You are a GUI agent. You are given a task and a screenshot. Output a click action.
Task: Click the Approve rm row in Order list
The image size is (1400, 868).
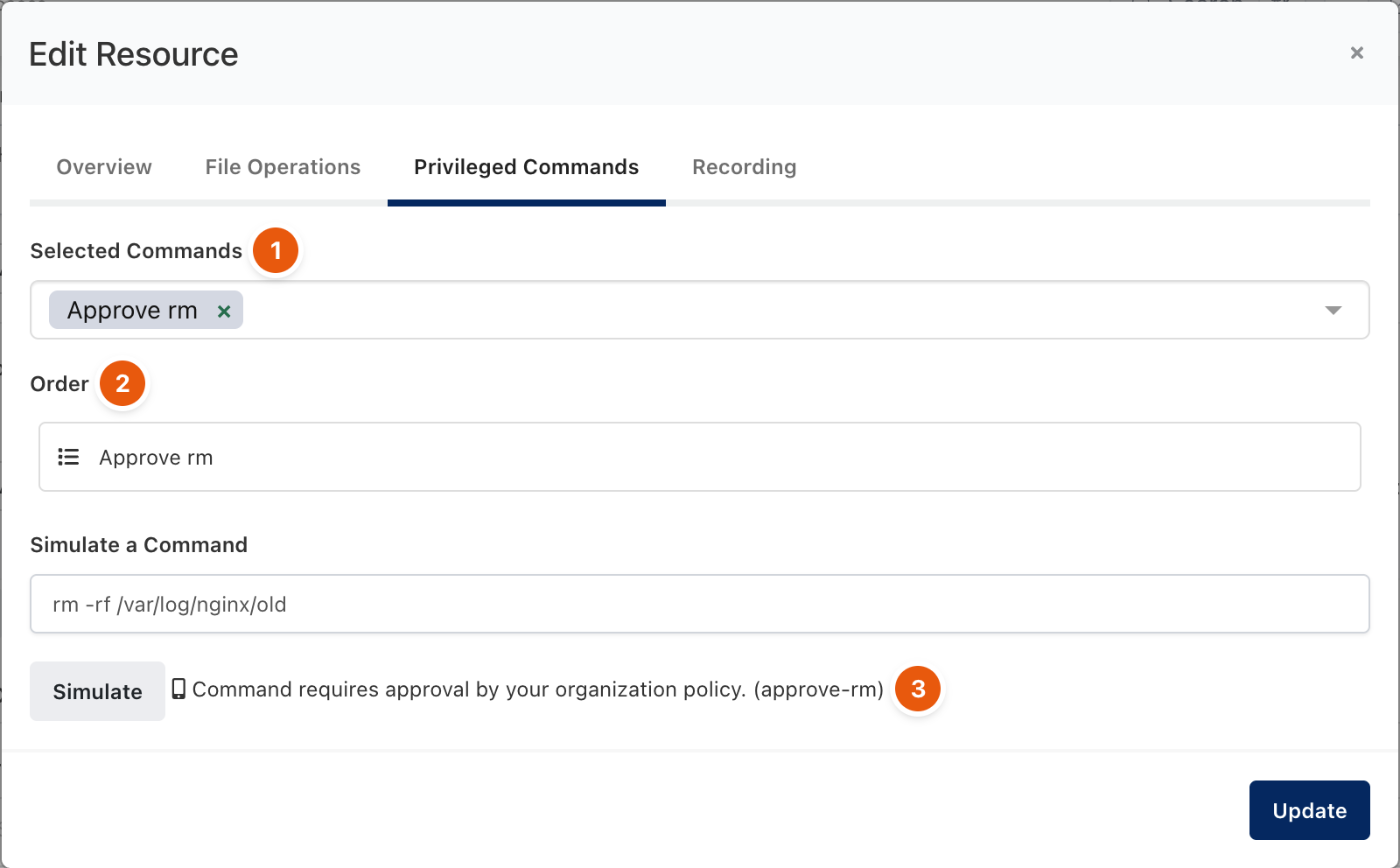click(x=699, y=457)
